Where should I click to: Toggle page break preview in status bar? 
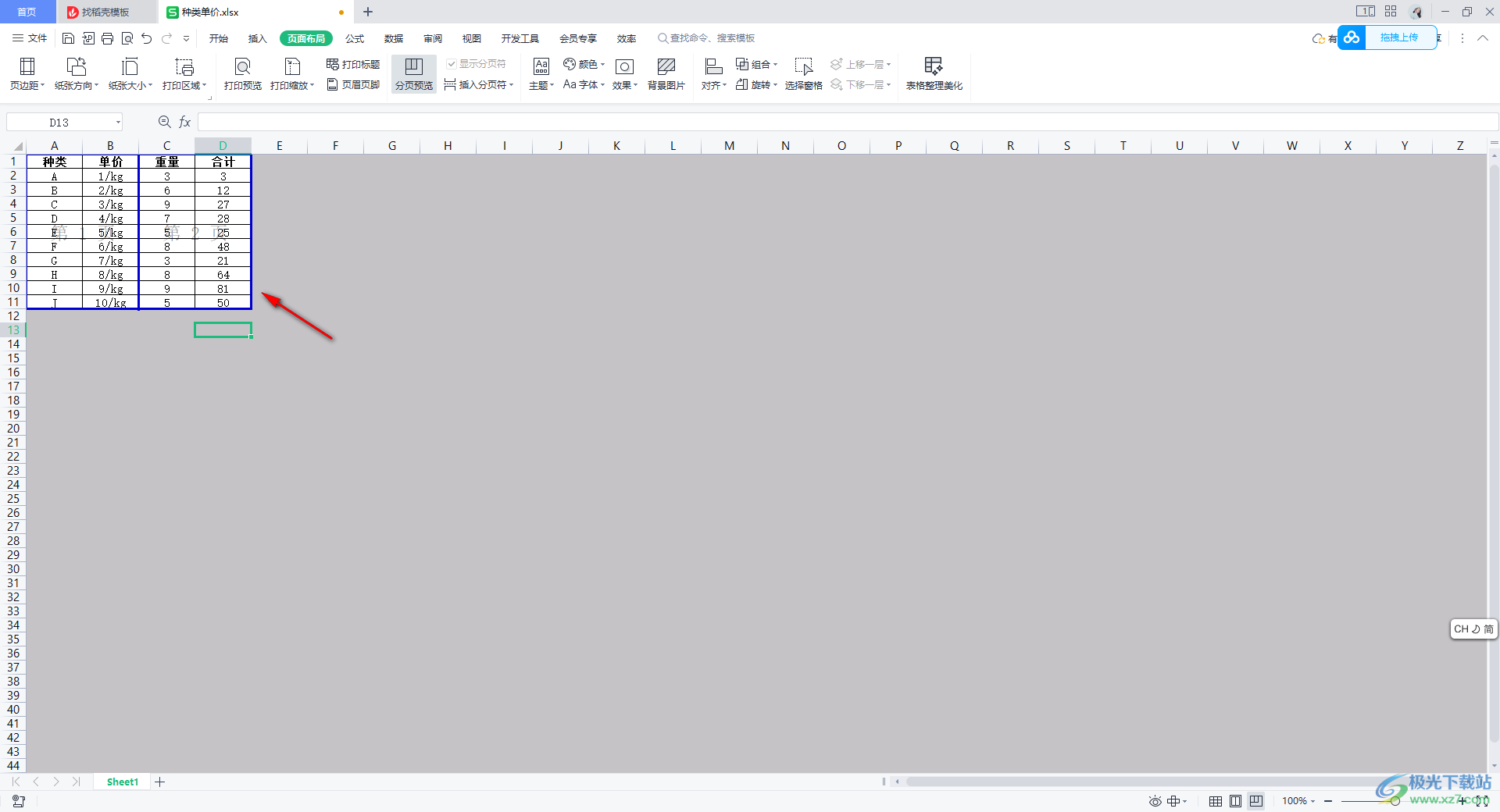[x=1255, y=801]
